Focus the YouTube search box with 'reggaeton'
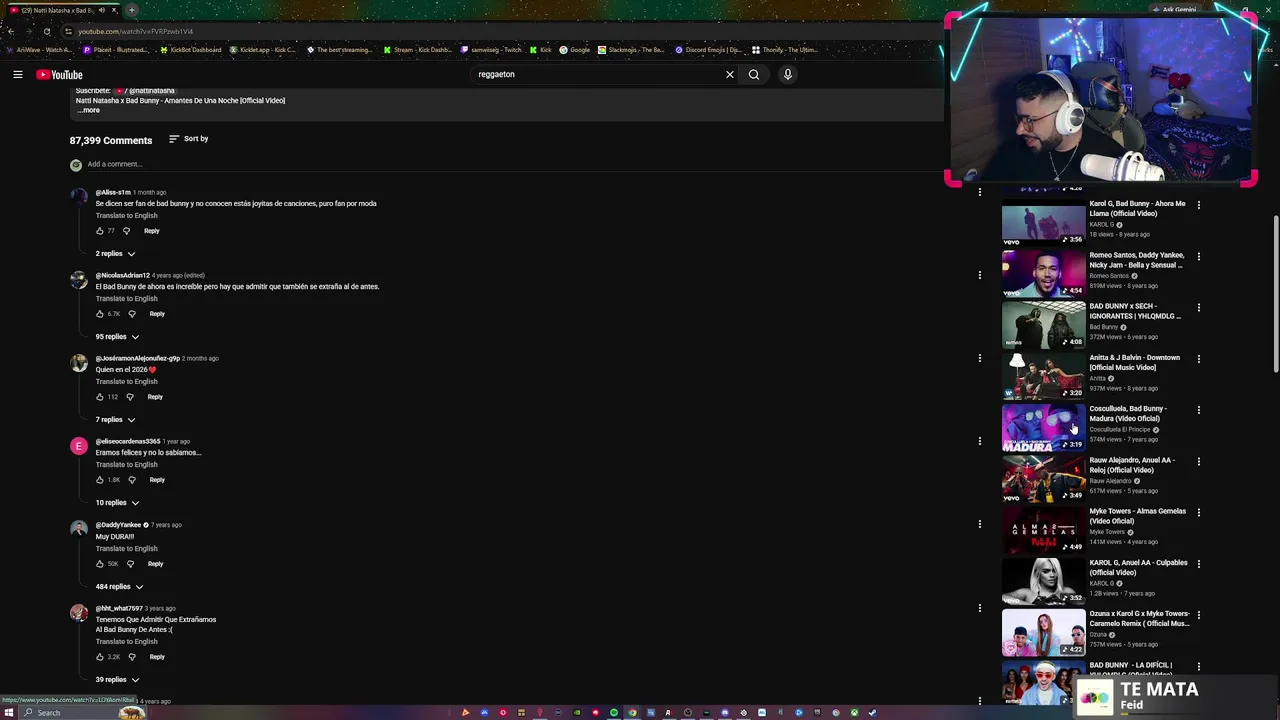 595,74
